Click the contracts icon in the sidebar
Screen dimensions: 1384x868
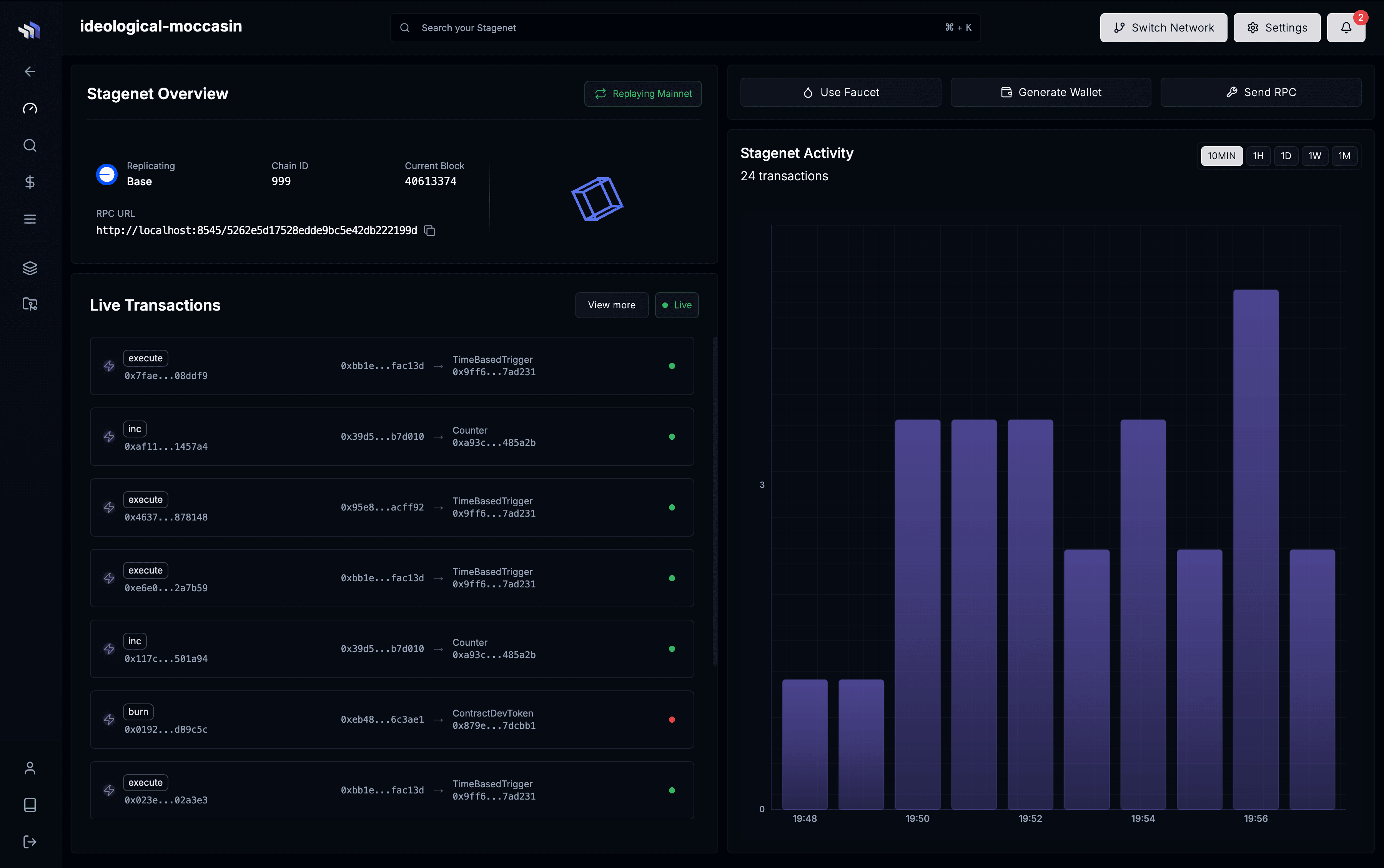pyautogui.click(x=30, y=304)
